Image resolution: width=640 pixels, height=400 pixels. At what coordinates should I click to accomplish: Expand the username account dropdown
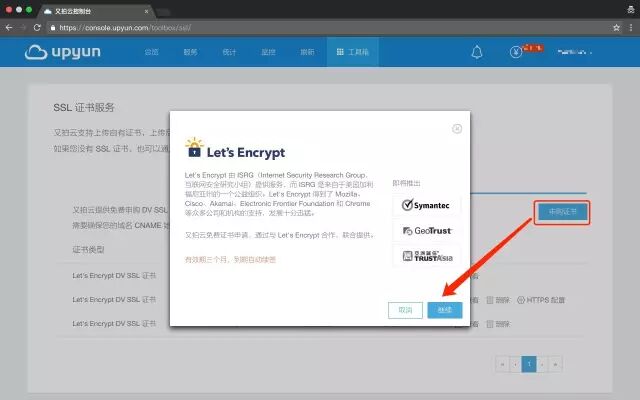575,52
